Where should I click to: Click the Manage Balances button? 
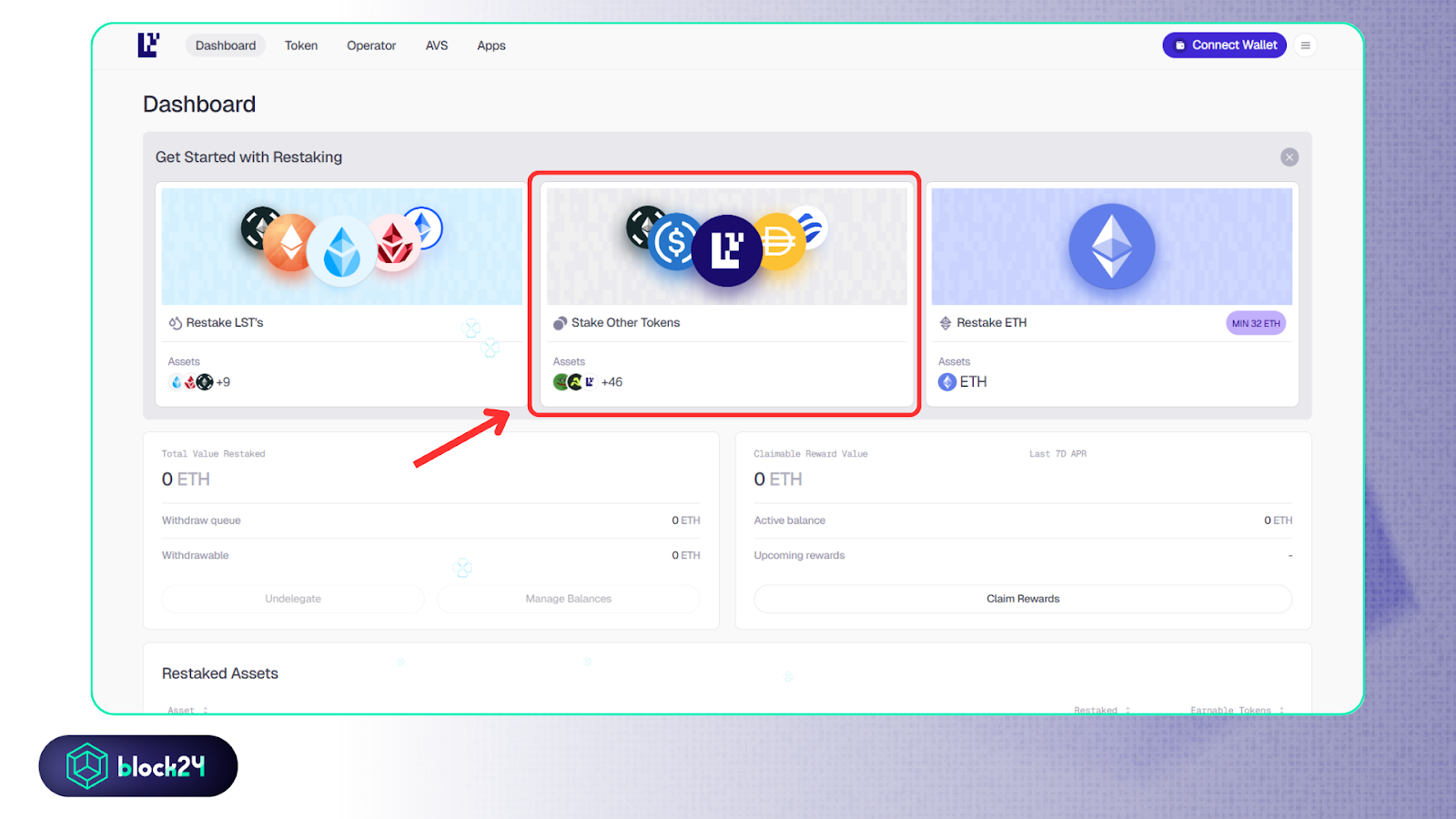coord(568,599)
